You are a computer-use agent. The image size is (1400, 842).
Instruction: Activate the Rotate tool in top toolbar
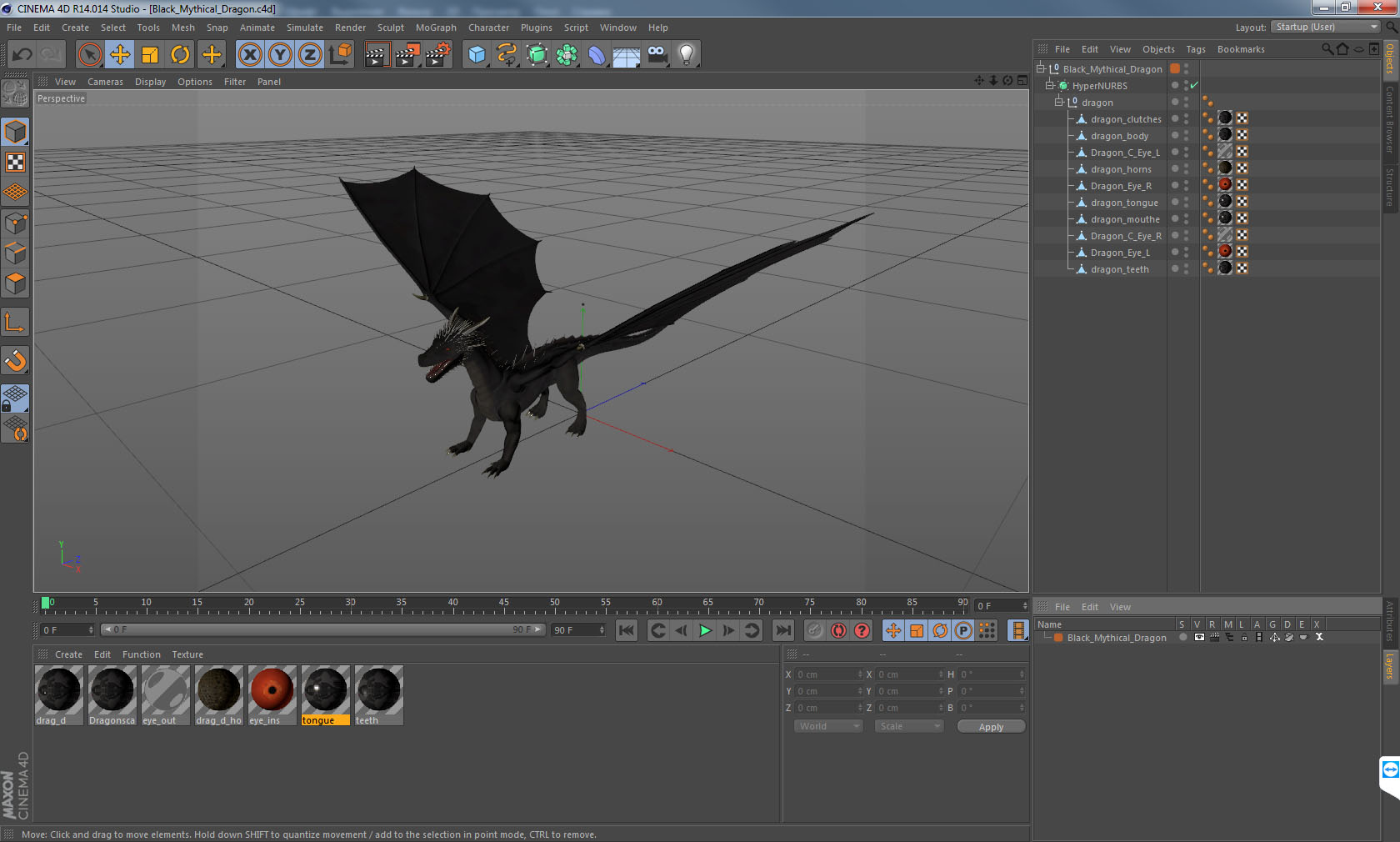(180, 55)
